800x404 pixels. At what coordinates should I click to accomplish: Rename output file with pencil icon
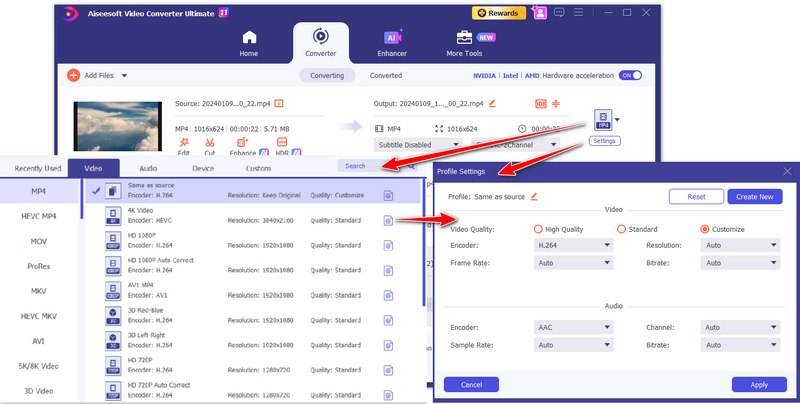pyautogui.click(x=492, y=104)
